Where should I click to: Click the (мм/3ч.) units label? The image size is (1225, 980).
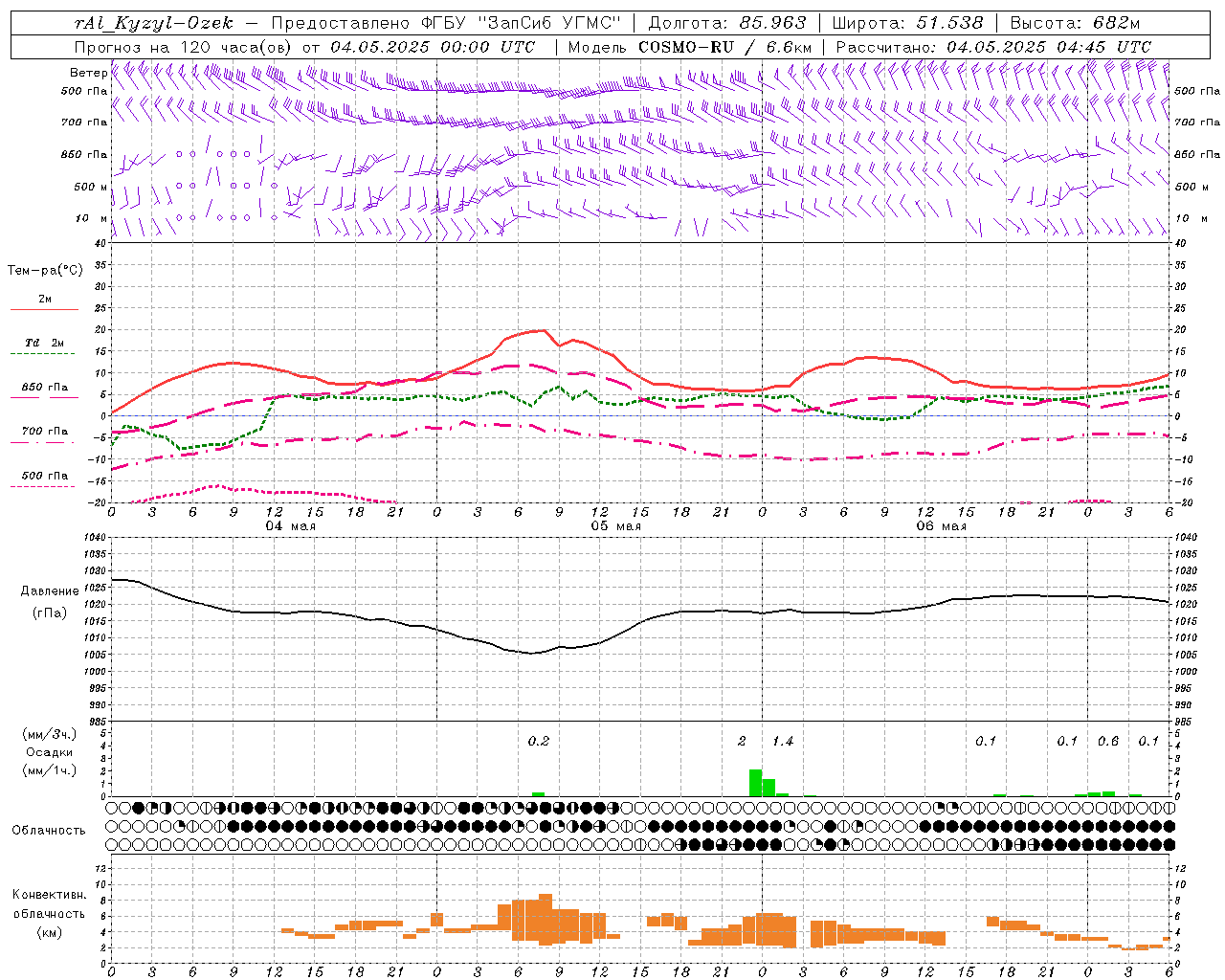click(49, 734)
